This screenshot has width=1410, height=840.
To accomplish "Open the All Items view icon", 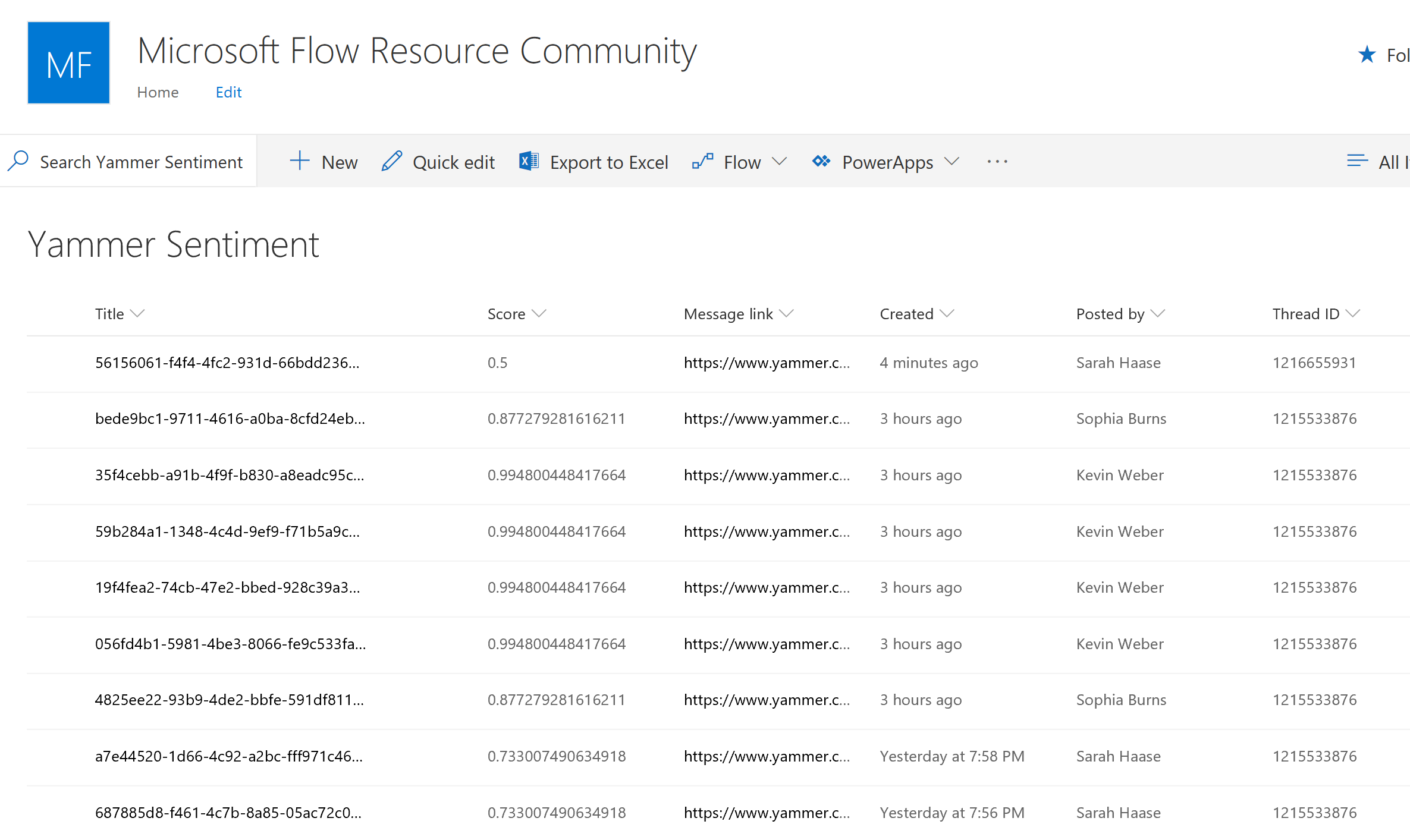I will pyautogui.click(x=1358, y=160).
